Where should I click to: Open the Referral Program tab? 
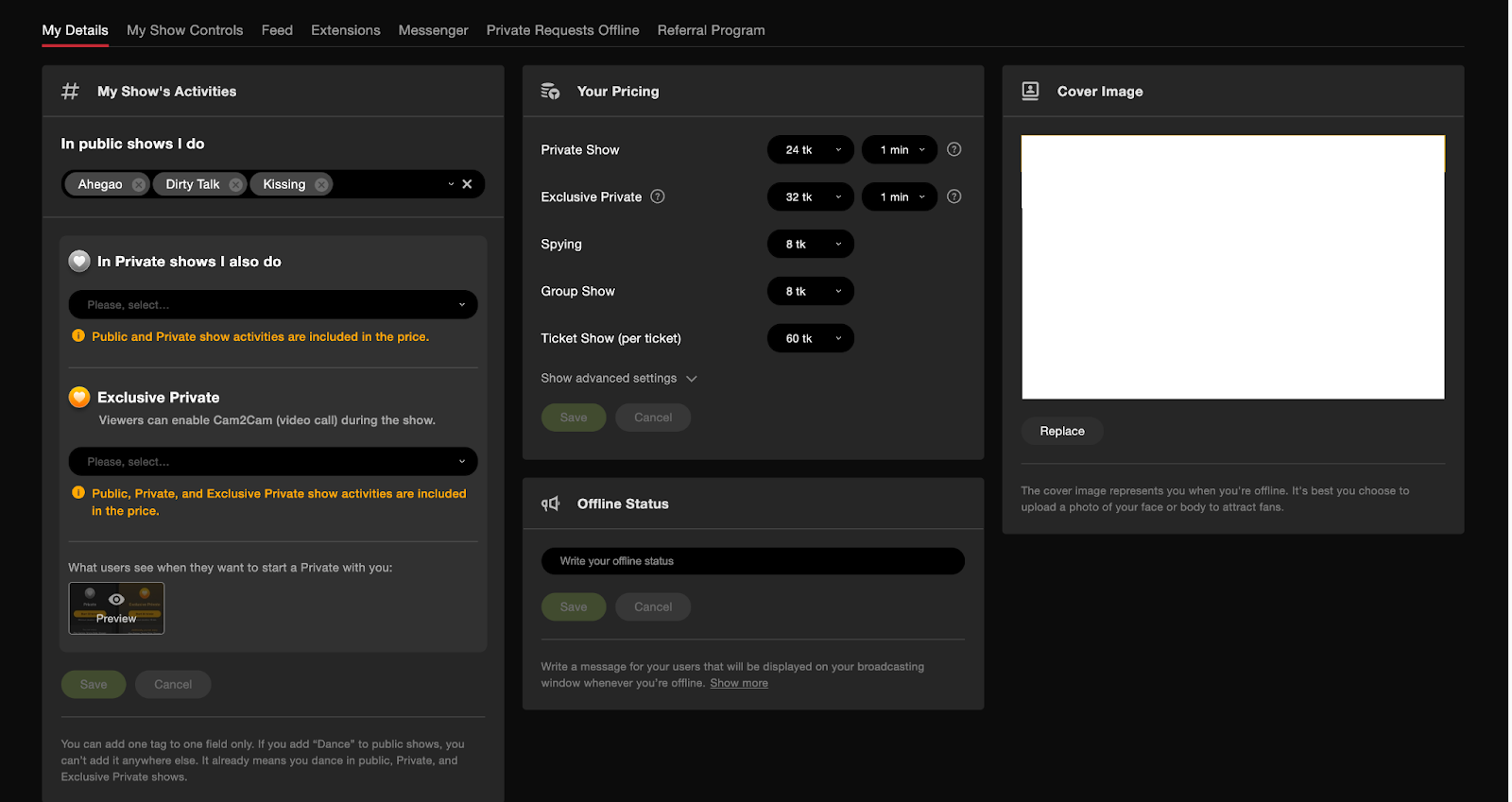pyautogui.click(x=711, y=30)
